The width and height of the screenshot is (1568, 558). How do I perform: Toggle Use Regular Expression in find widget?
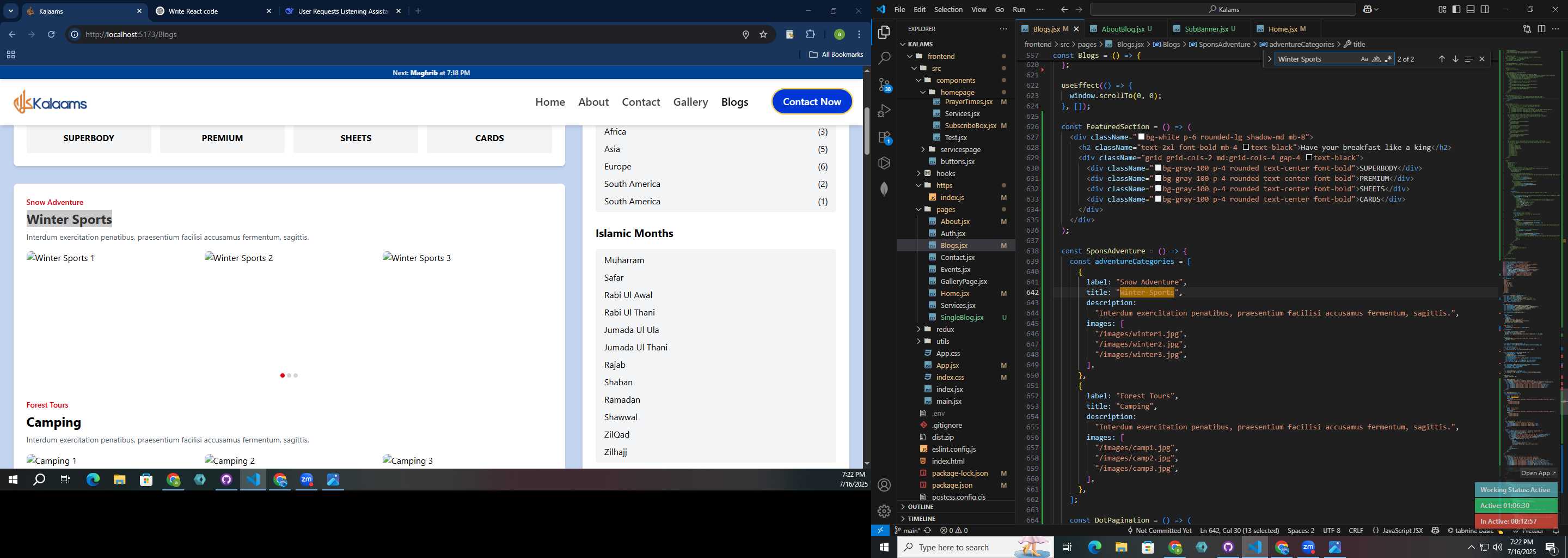(x=1388, y=59)
